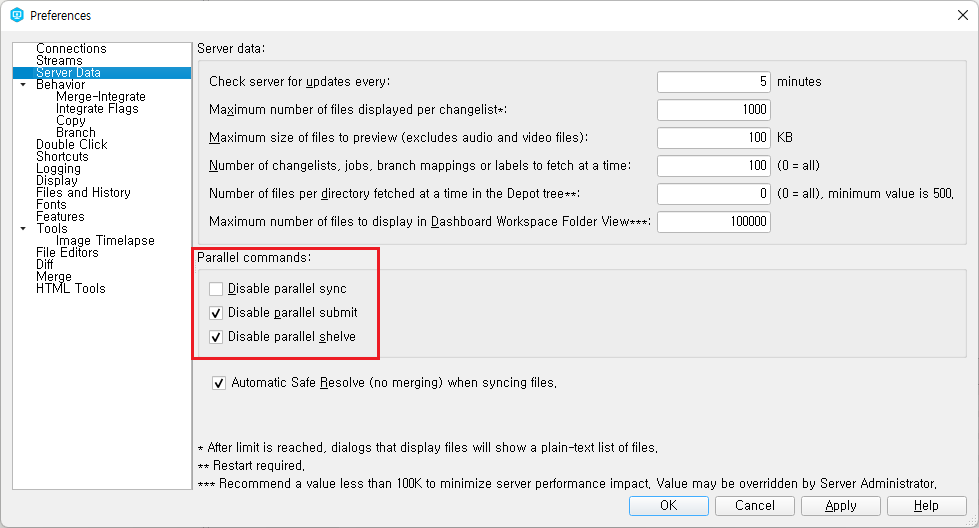Viewport: 979px width, 528px height.
Task: Collapse the Behavior tree node
Action: (23, 85)
